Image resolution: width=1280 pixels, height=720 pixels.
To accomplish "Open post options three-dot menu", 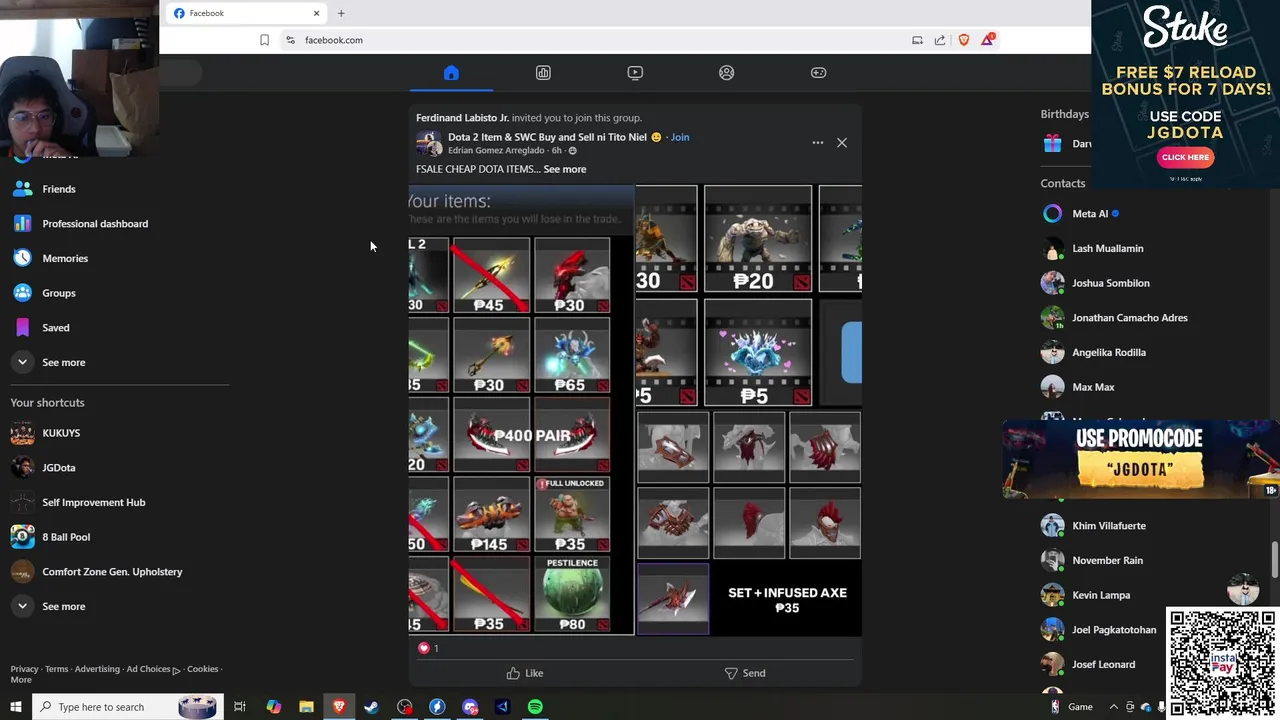I will pyautogui.click(x=818, y=143).
